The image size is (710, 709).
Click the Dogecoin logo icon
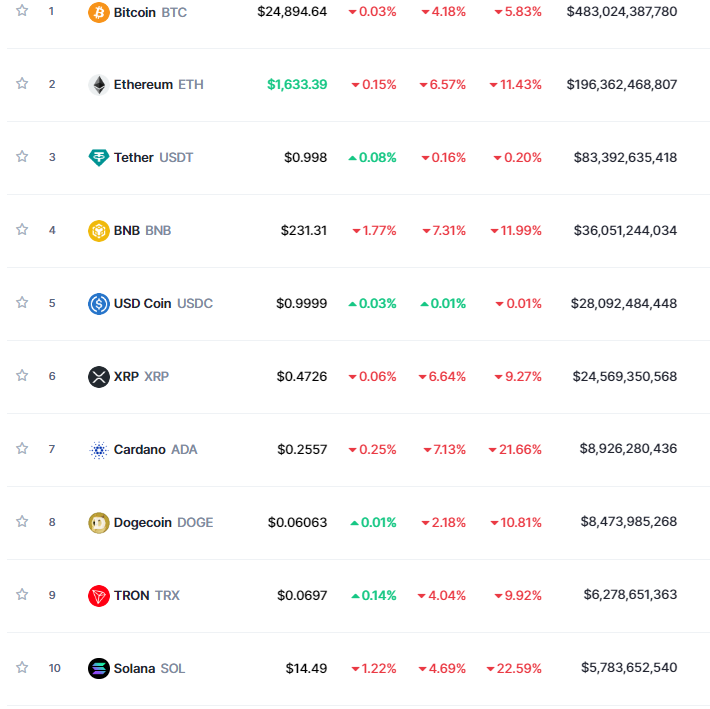(98, 522)
